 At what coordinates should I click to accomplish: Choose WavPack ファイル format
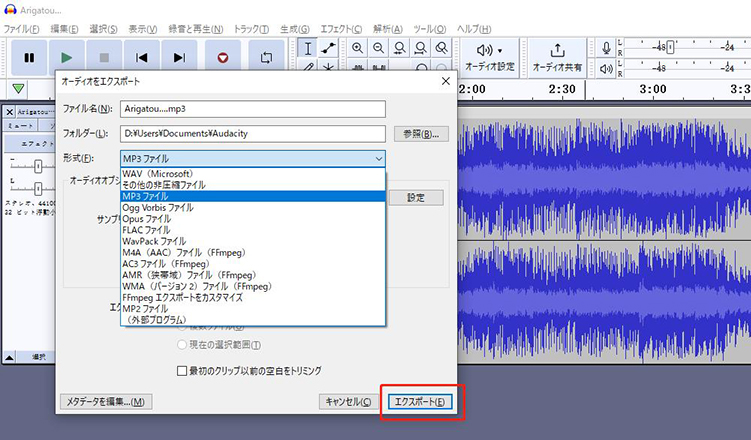pyautogui.click(x=253, y=241)
